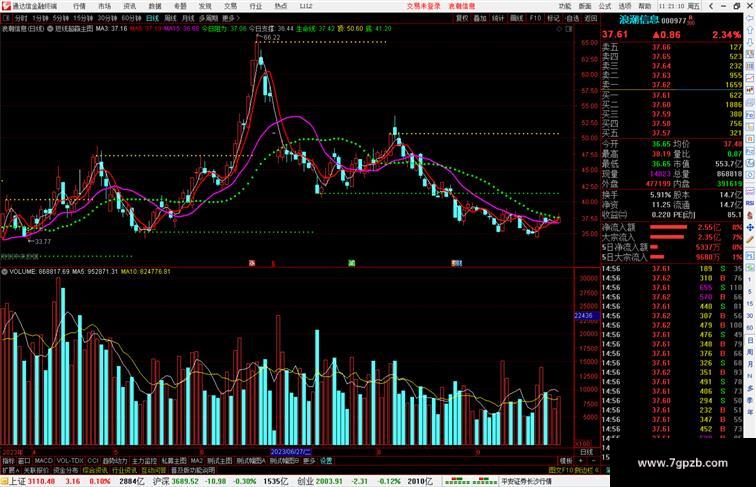
Task: Open the 行业资讯 tab
Action: 124,470
